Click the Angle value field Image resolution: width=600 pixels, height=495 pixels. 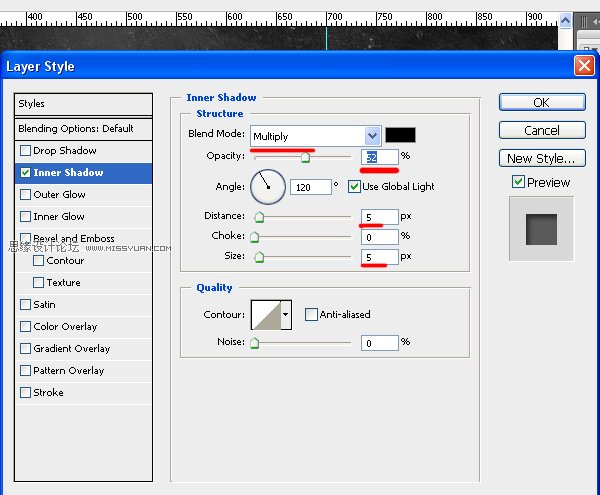(310, 187)
